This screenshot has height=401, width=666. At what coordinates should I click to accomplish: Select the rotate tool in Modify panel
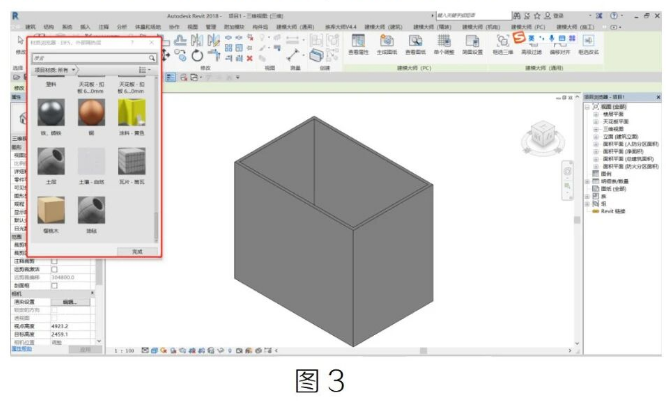197,56
